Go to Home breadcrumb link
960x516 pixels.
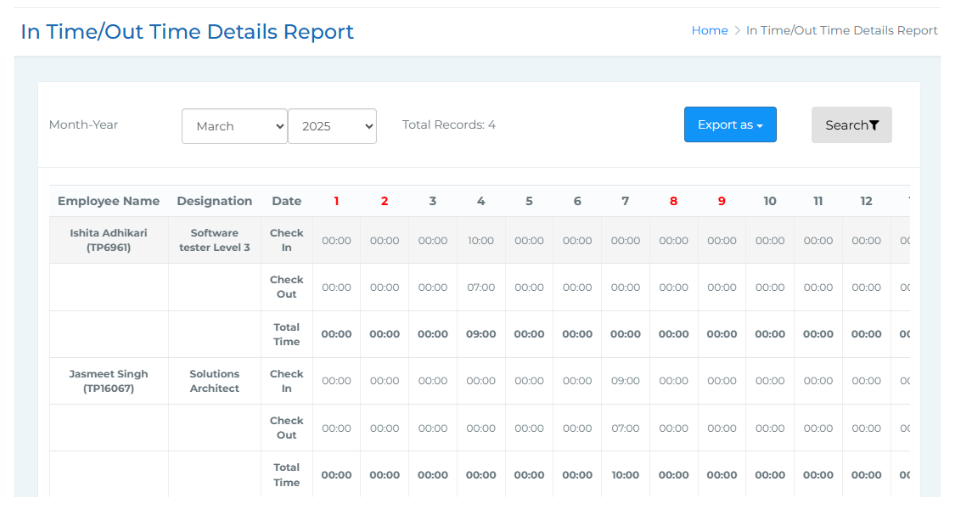[709, 31]
